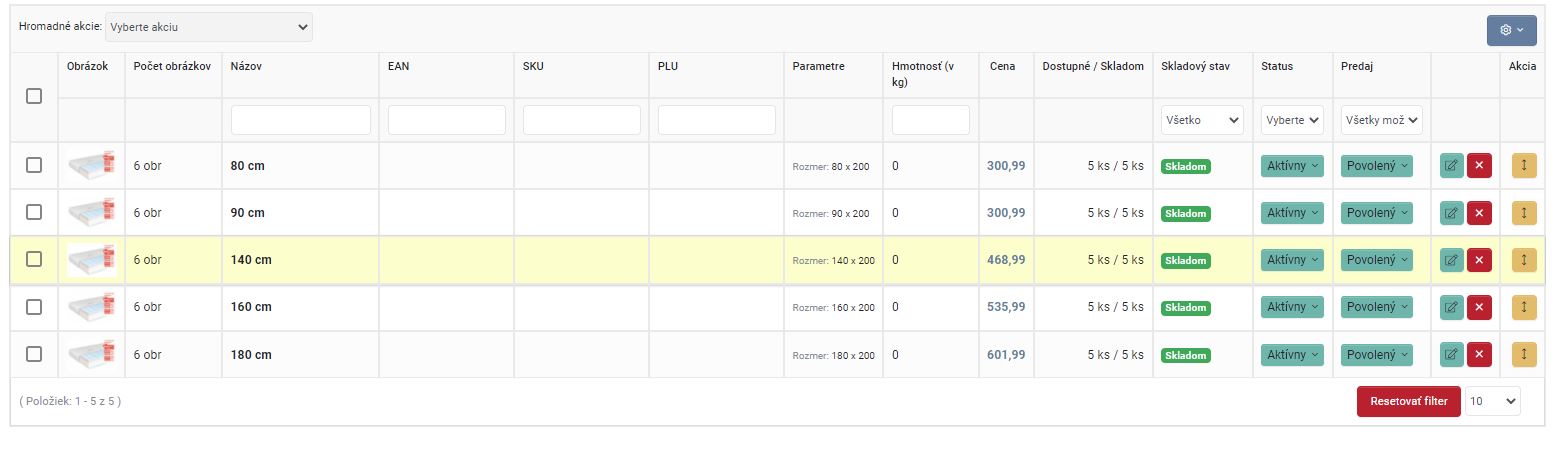Click the reorder arrow icon for 140 cm
Viewport: 1555px width, 453px height.
click(1523, 260)
